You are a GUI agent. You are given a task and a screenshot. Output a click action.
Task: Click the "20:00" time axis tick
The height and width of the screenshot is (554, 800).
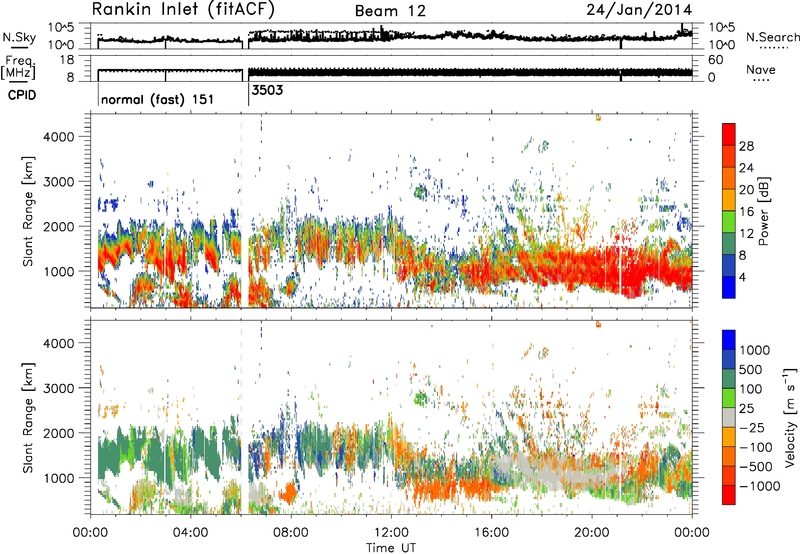point(591,533)
